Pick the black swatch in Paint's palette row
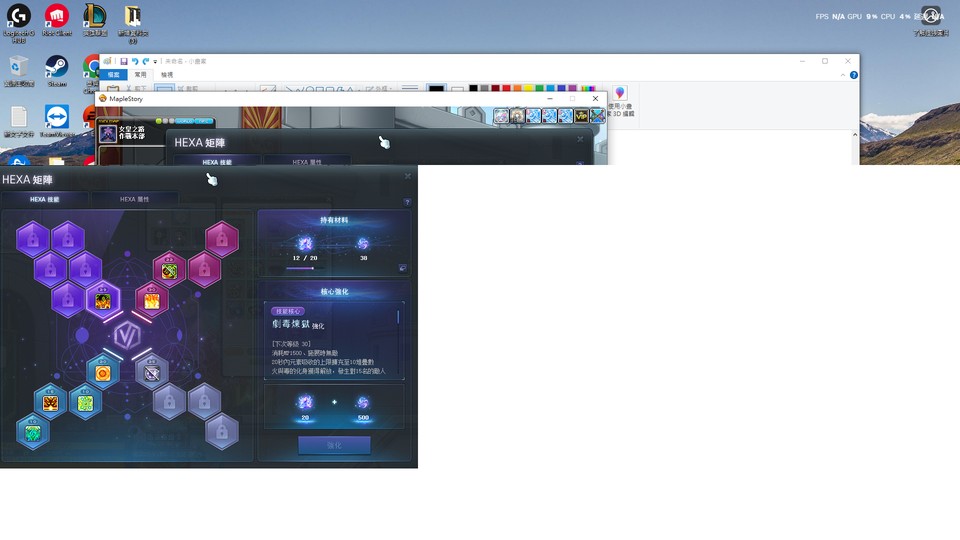960x540 pixels. (473, 88)
